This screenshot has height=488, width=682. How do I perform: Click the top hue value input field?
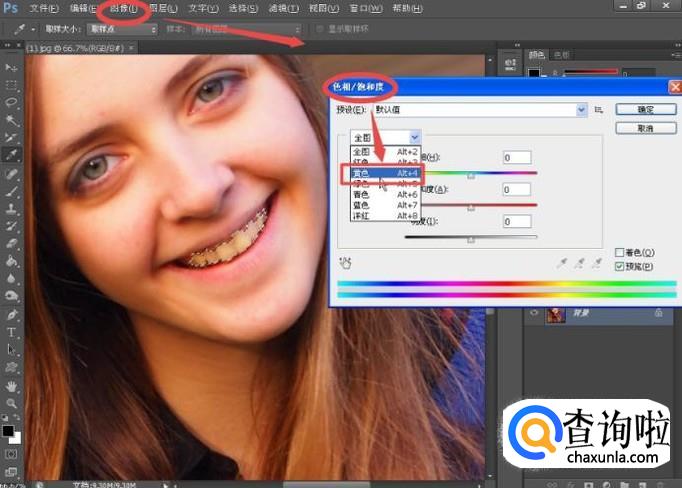click(x=516, y=158)
